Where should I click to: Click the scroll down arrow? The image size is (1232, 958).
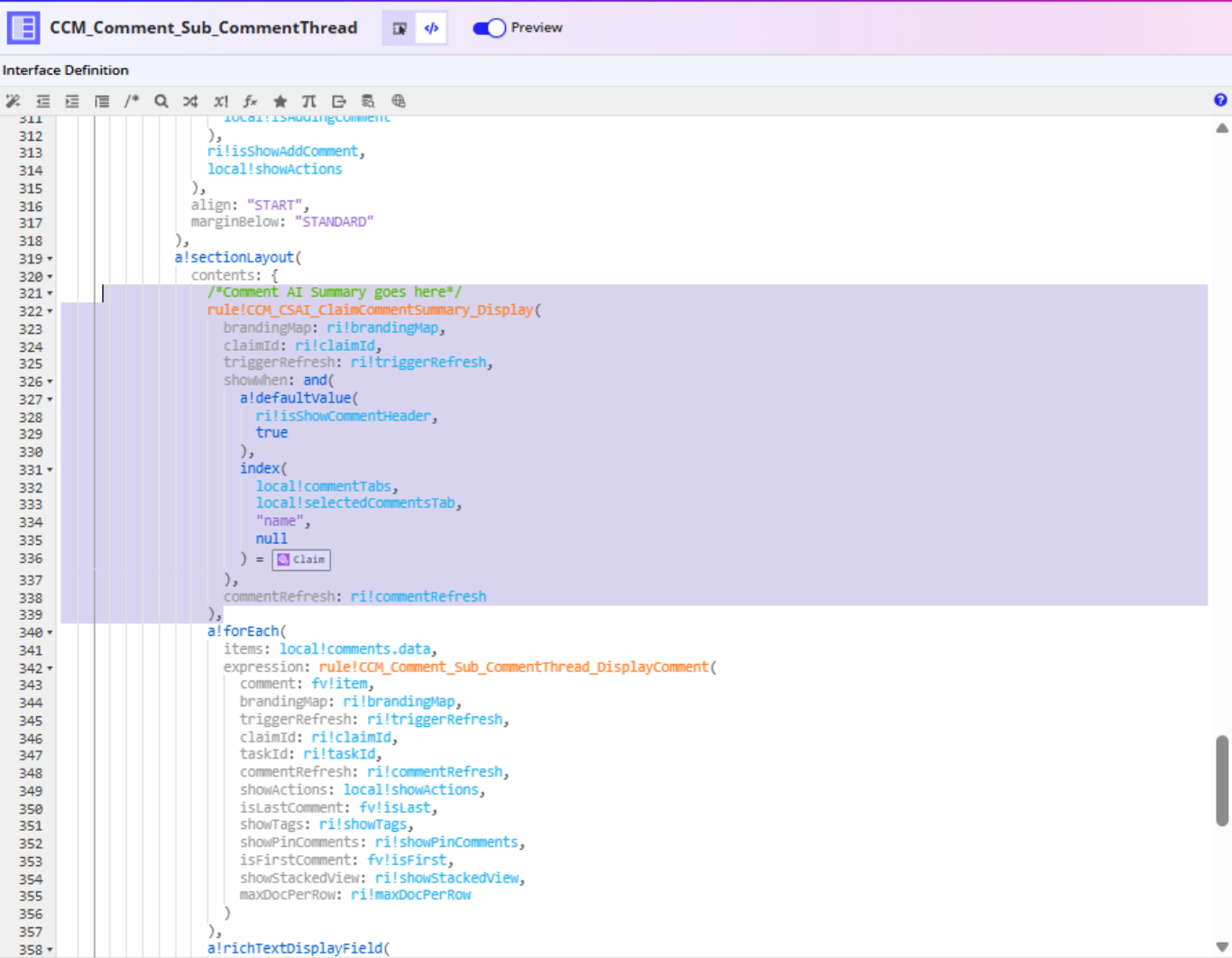click(x=1222, y=946)
